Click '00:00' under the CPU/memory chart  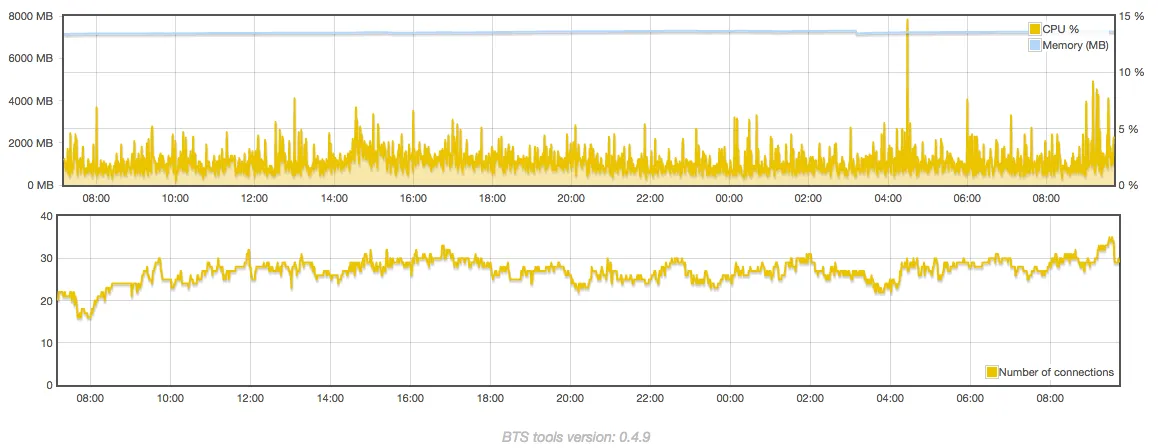click(729, 198)
